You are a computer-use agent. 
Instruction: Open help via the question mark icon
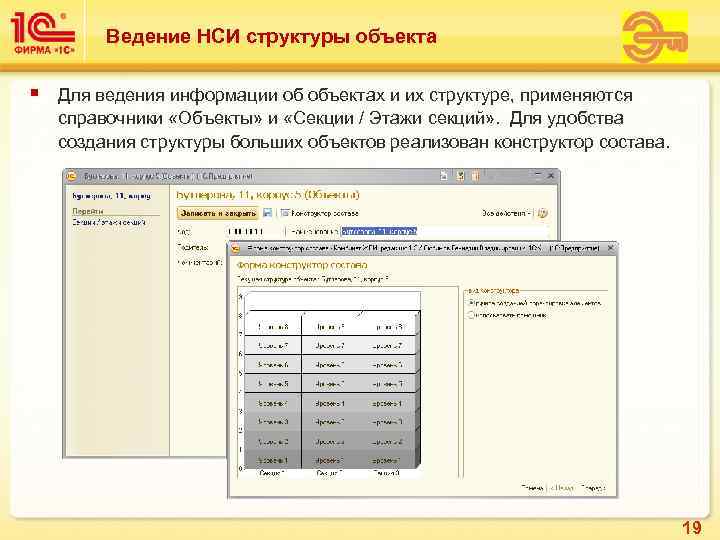(x=543, y=213)
